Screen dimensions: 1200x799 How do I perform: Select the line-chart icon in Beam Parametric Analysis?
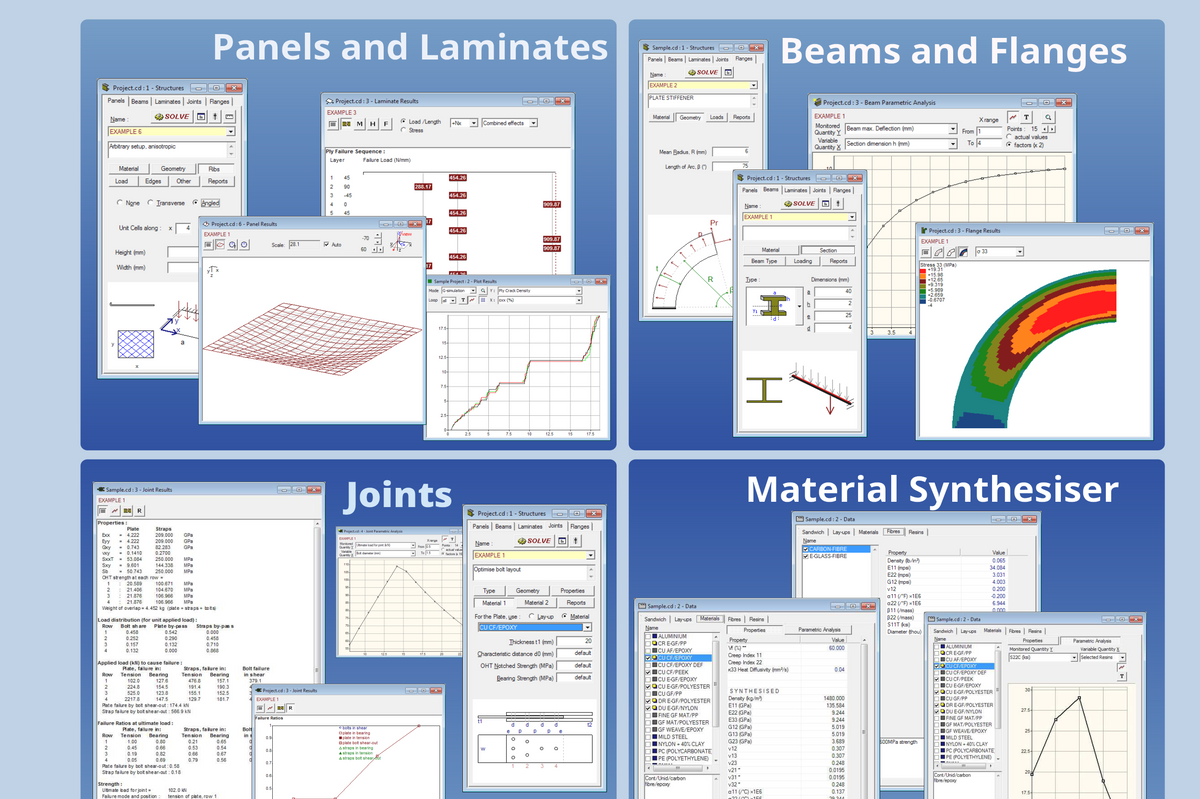(1013, 118)
